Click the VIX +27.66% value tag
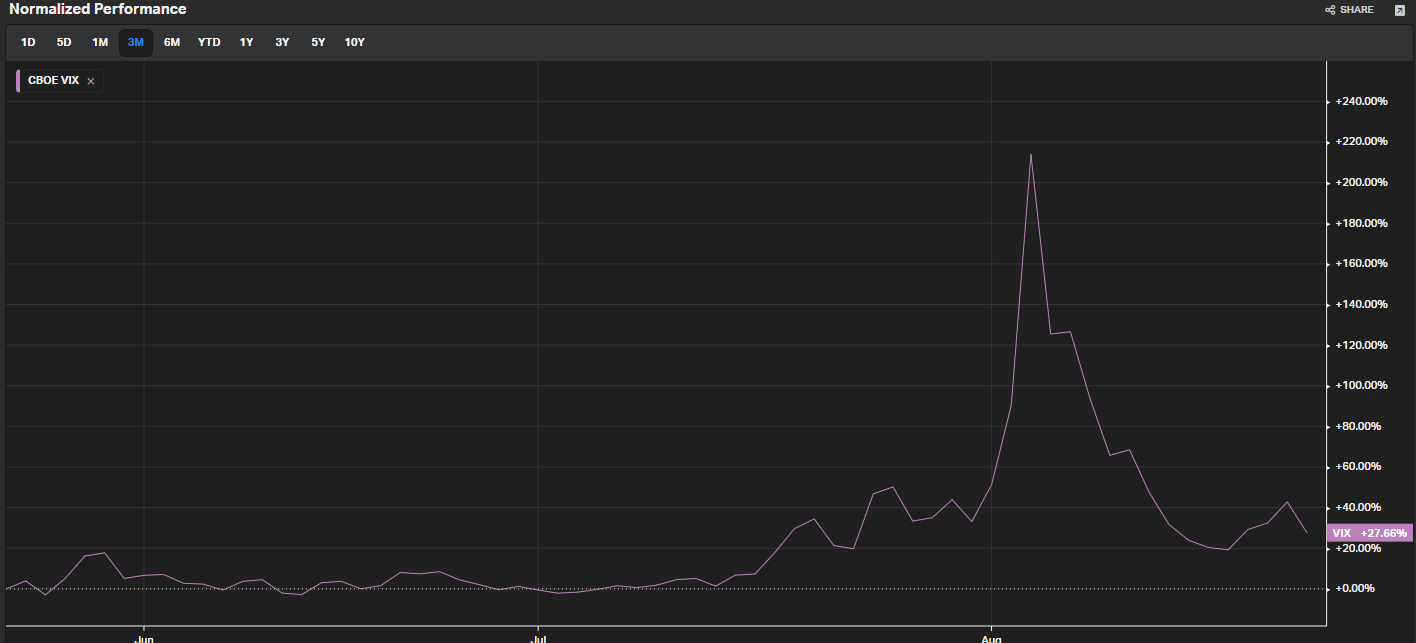This screenshot has height=643, width=1416. [x=1369, y=533]
